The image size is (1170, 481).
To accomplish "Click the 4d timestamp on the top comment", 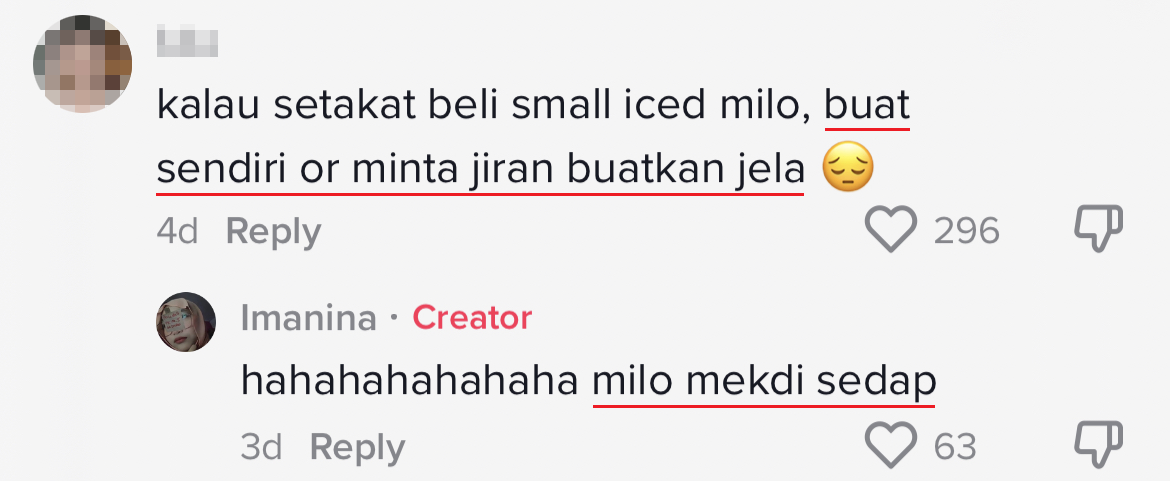I will pyautogui.click(x=178, y=232).
